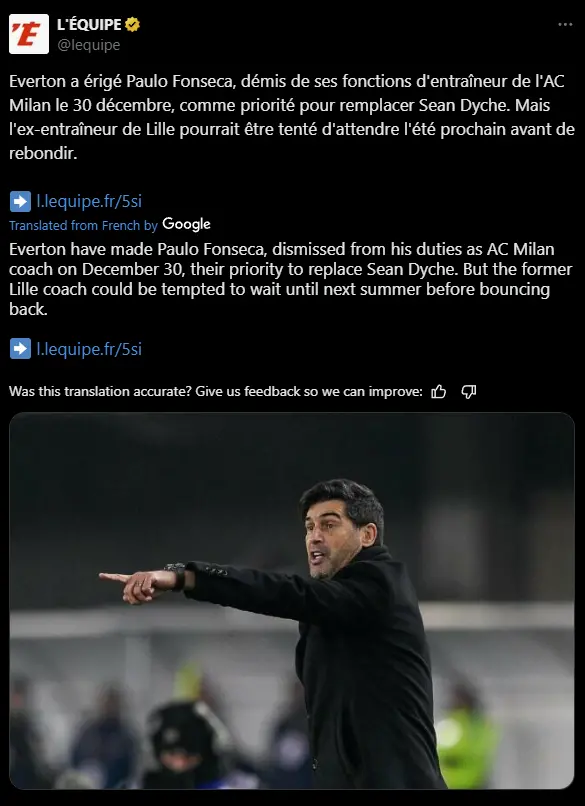This screenshot has width=585, height=806.
Task: Click 'back.' ending the English translation
Action: coord(28,309)
